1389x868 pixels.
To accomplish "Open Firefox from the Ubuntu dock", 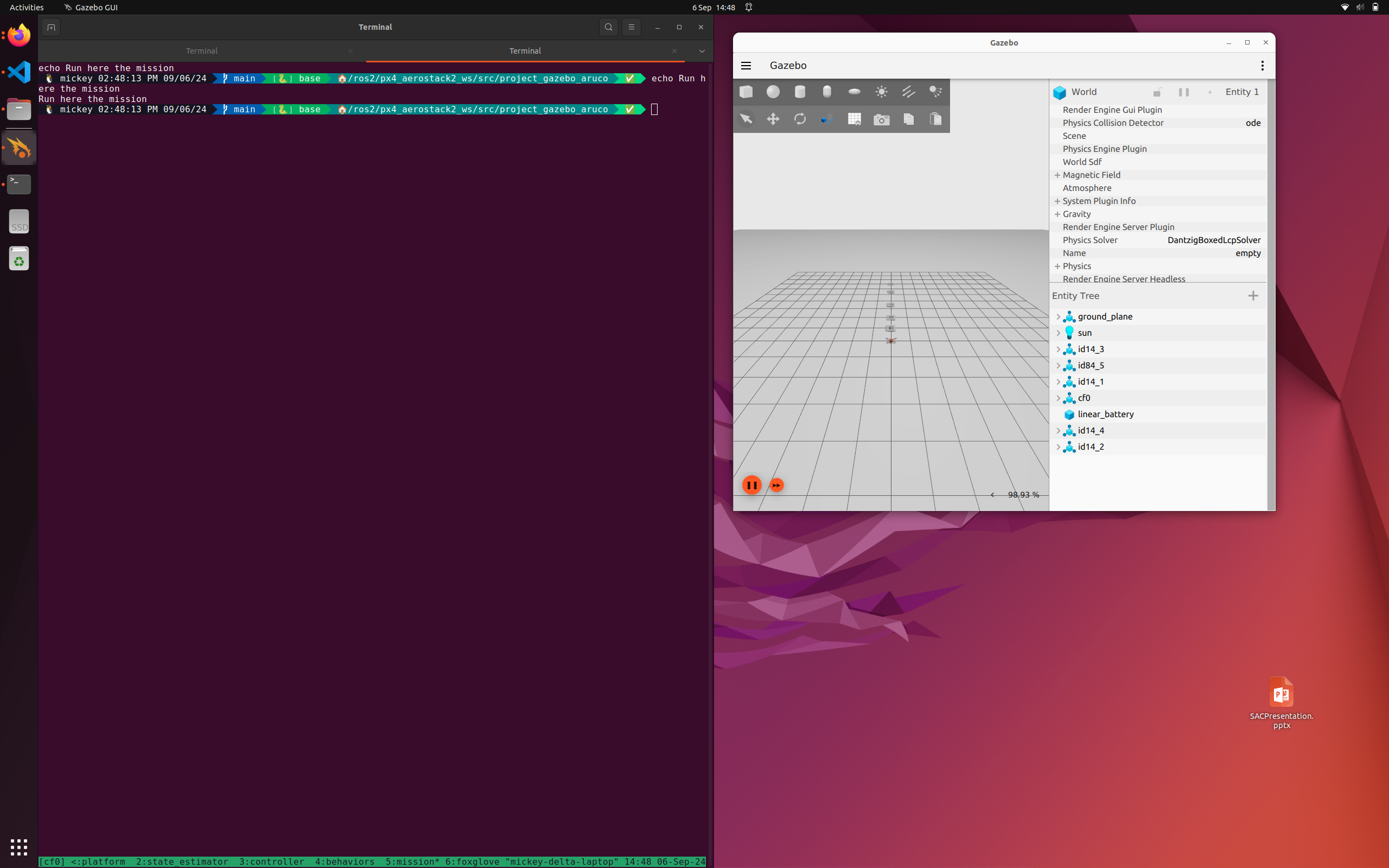I will [x=18, y=35].
